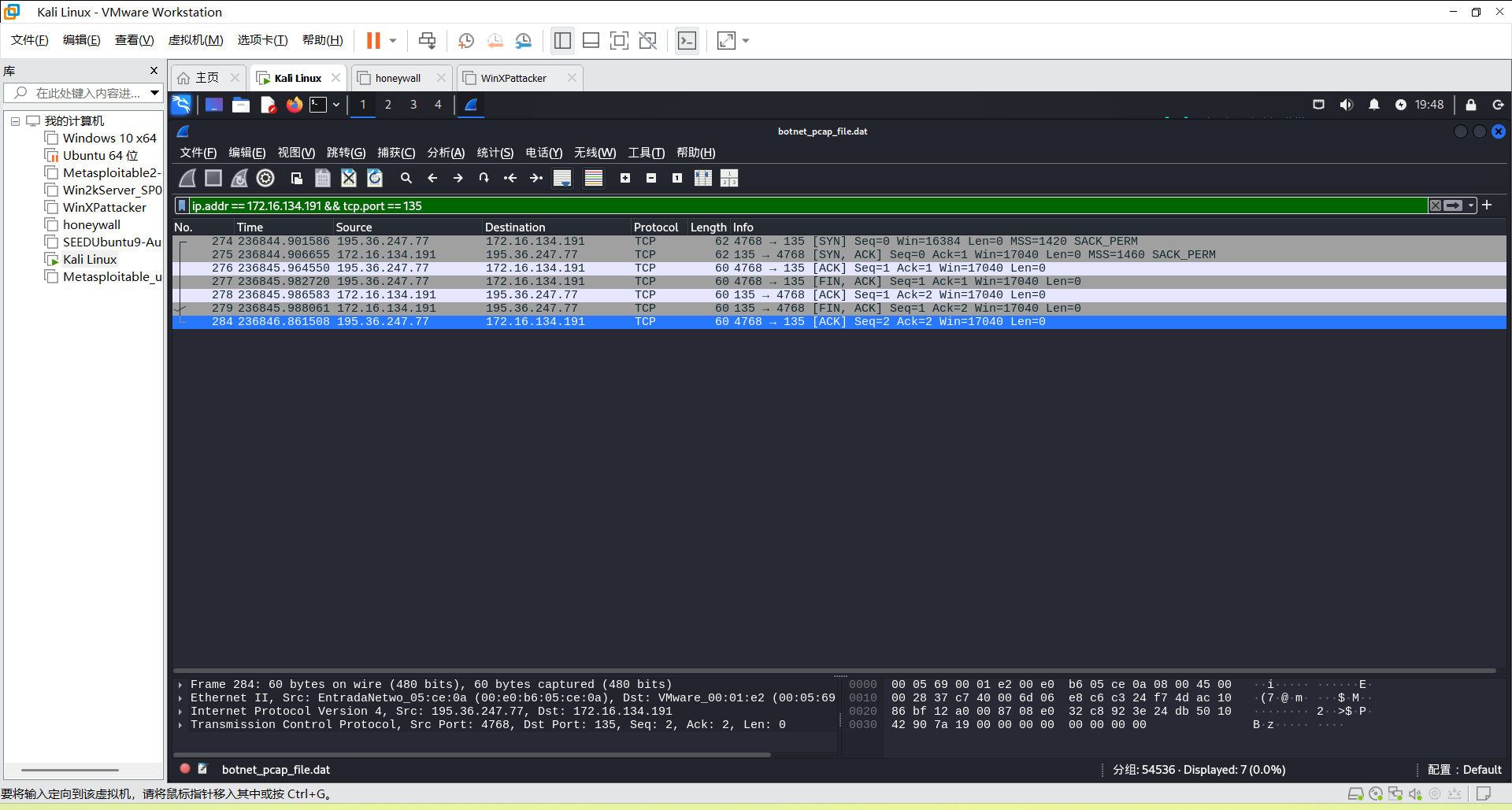Image resolution: width=1512 pixels, height=810 pixels.
Task: Open the library search dropdown arrow
Action: 154,93
